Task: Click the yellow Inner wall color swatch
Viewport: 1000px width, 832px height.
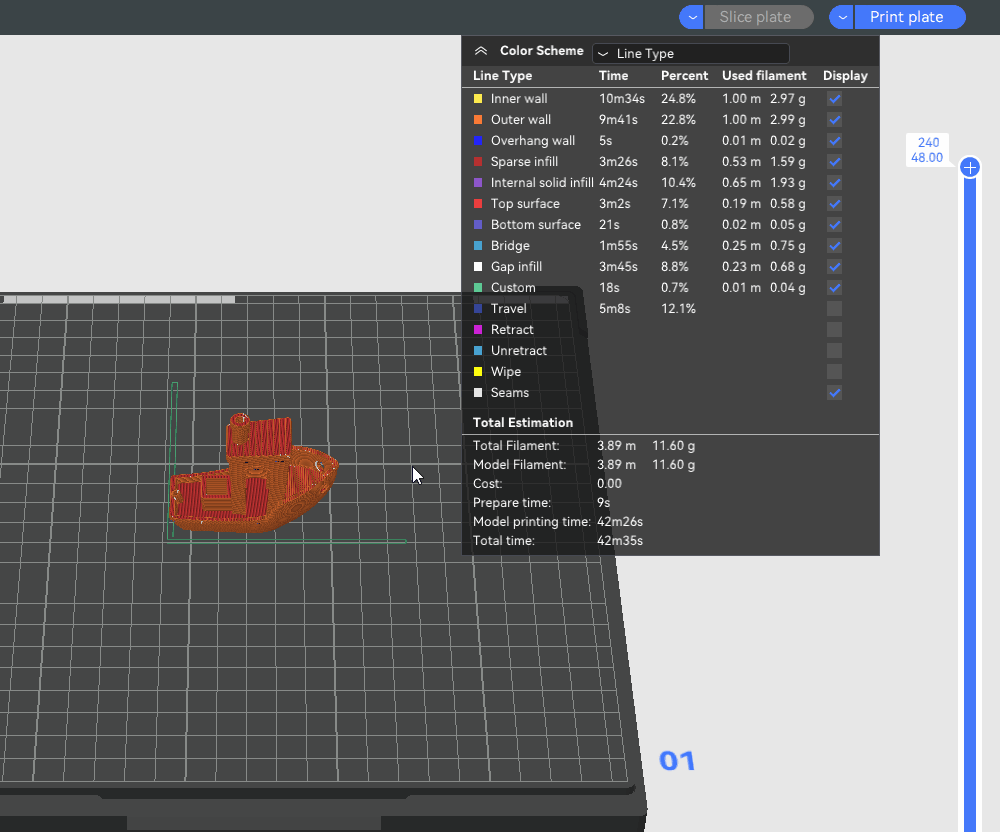Action: click(478, 99)
